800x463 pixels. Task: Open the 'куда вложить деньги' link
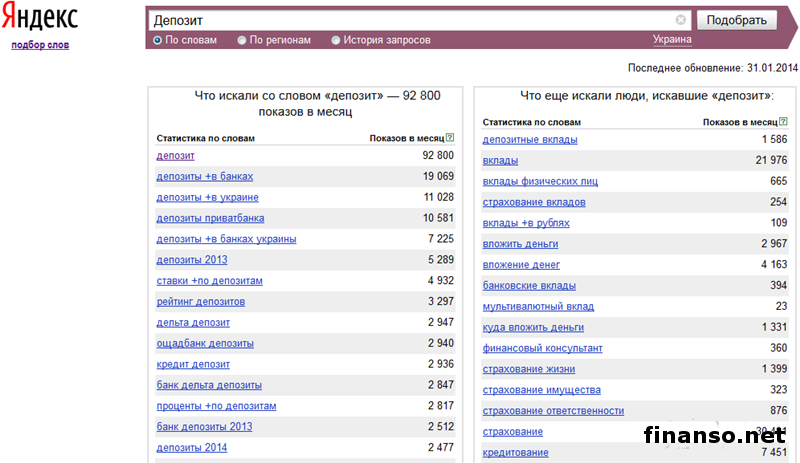pos(533,327)
